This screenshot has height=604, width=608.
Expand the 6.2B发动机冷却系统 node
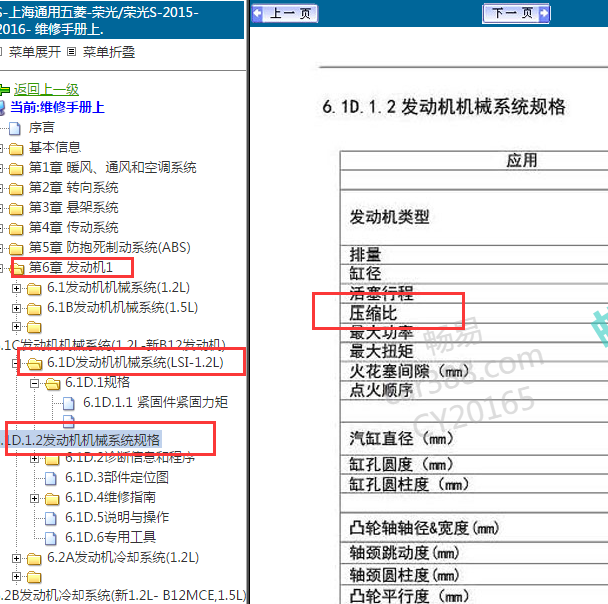[x=16, y=576]
